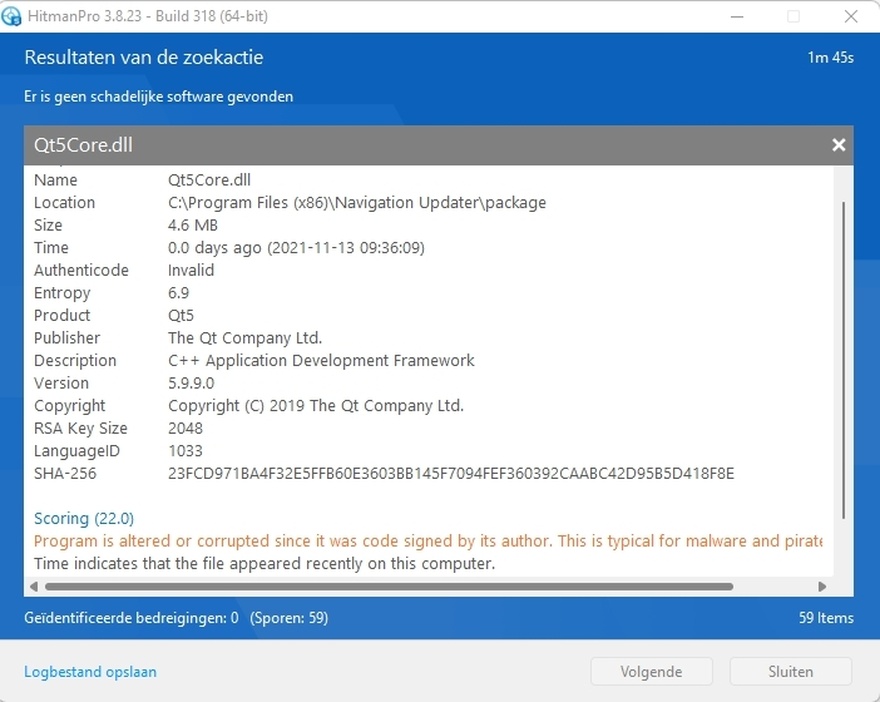
Task: Click the Qt5Core.dll panel header title
Action: click(83, 145)
